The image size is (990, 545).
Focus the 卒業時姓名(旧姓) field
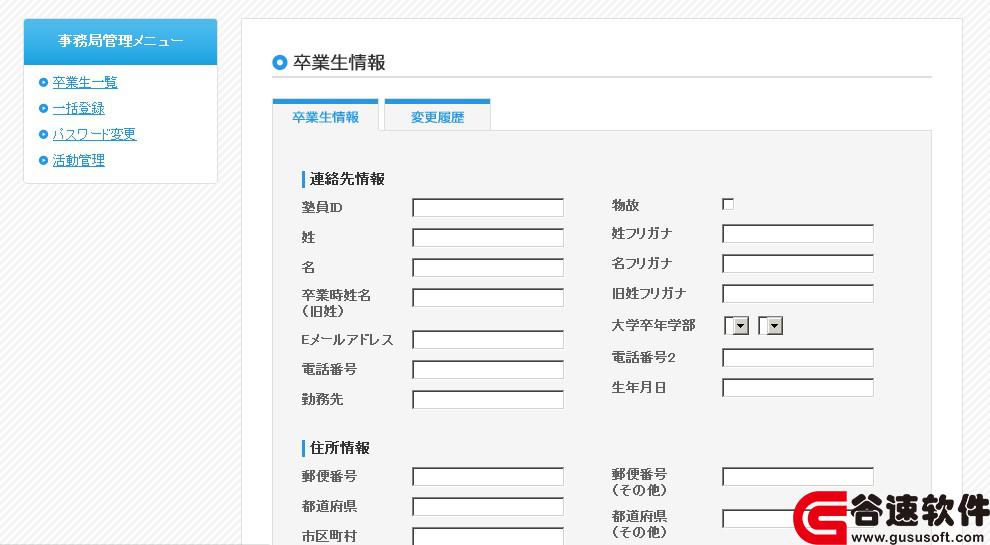coord(487,297)
